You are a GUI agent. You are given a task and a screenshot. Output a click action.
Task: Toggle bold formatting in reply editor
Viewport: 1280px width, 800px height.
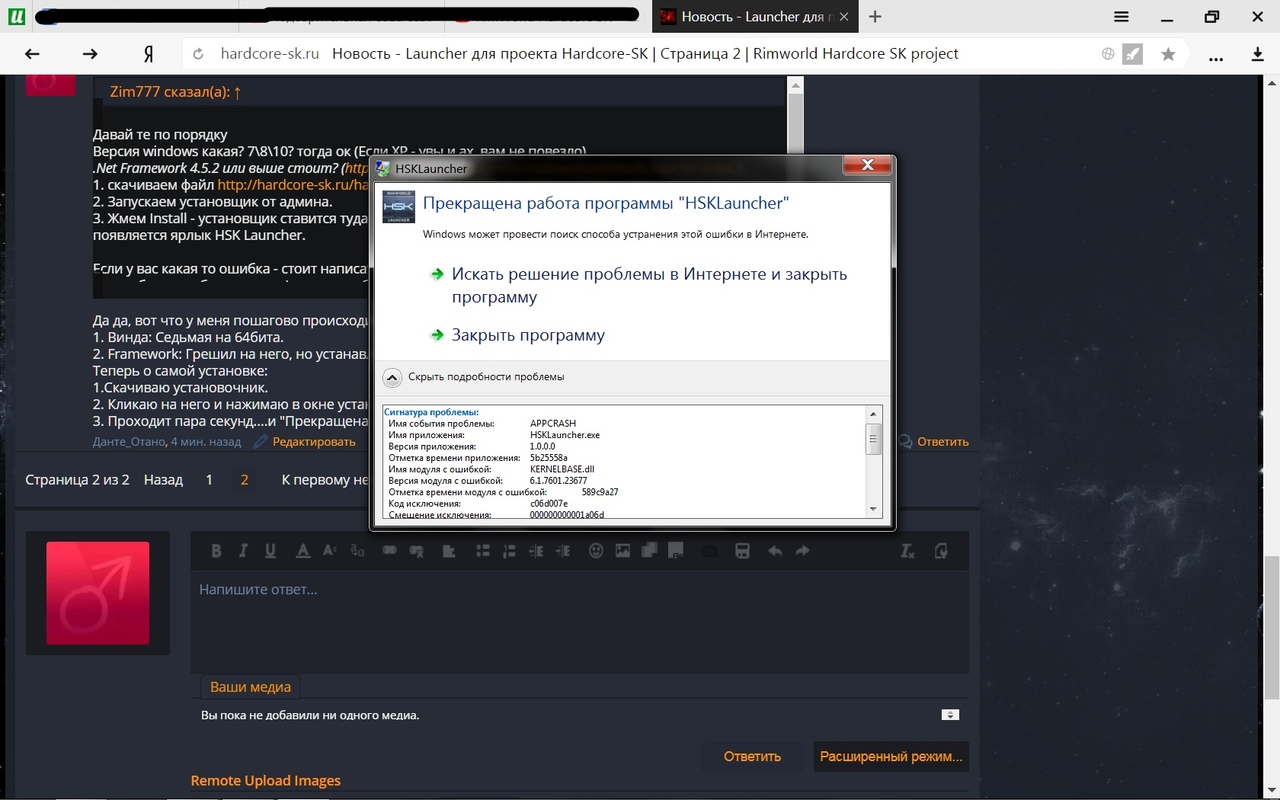click(x=216, y=551)
